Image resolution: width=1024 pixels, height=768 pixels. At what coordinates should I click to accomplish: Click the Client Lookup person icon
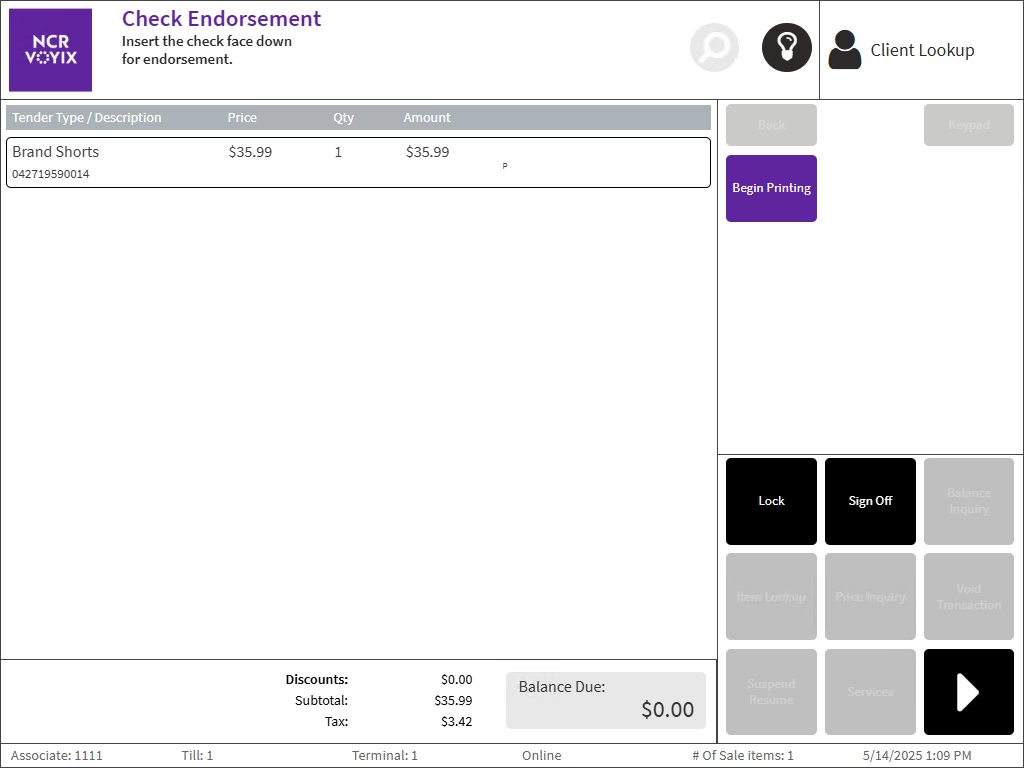845,50
